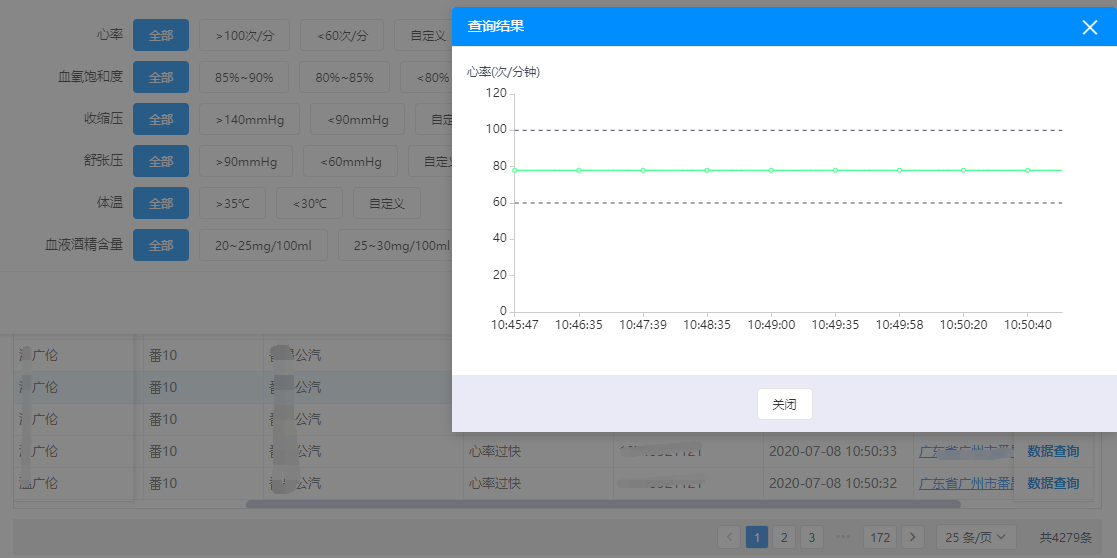Image resolution: width=1117 pixels, height=558 pixels.
Task: Select 全部 for the 血液酒精含量 filter
Action: click(x=161, y=245)
